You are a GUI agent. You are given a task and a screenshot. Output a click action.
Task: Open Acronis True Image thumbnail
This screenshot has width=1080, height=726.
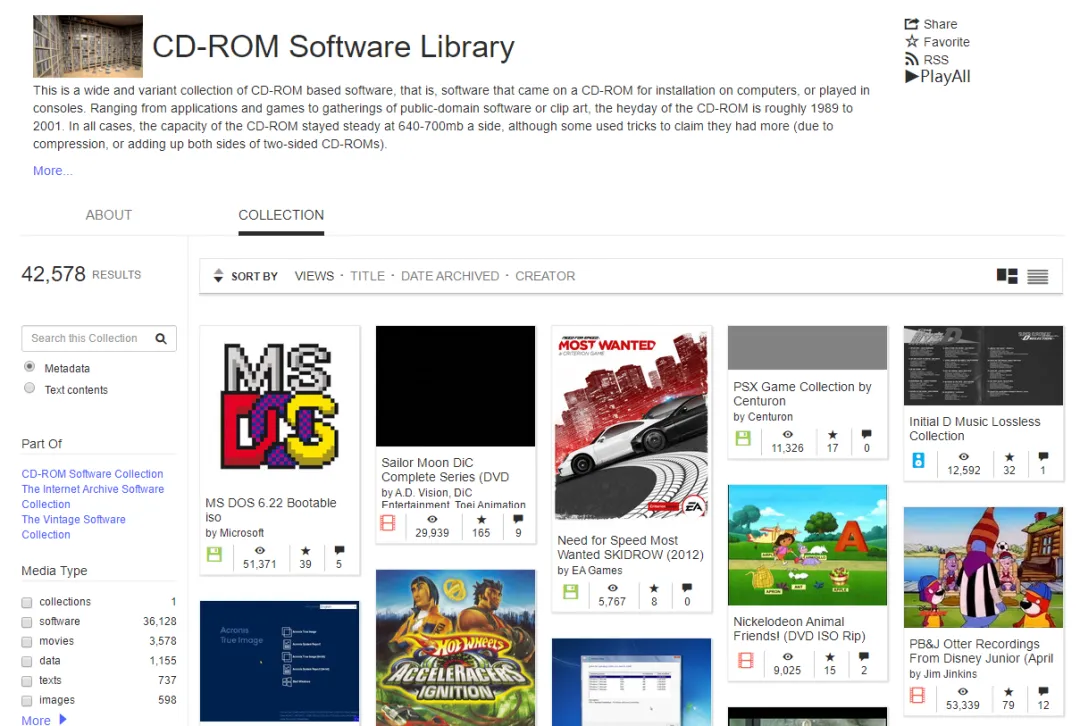pyautogui.click(x=280, y=661)
